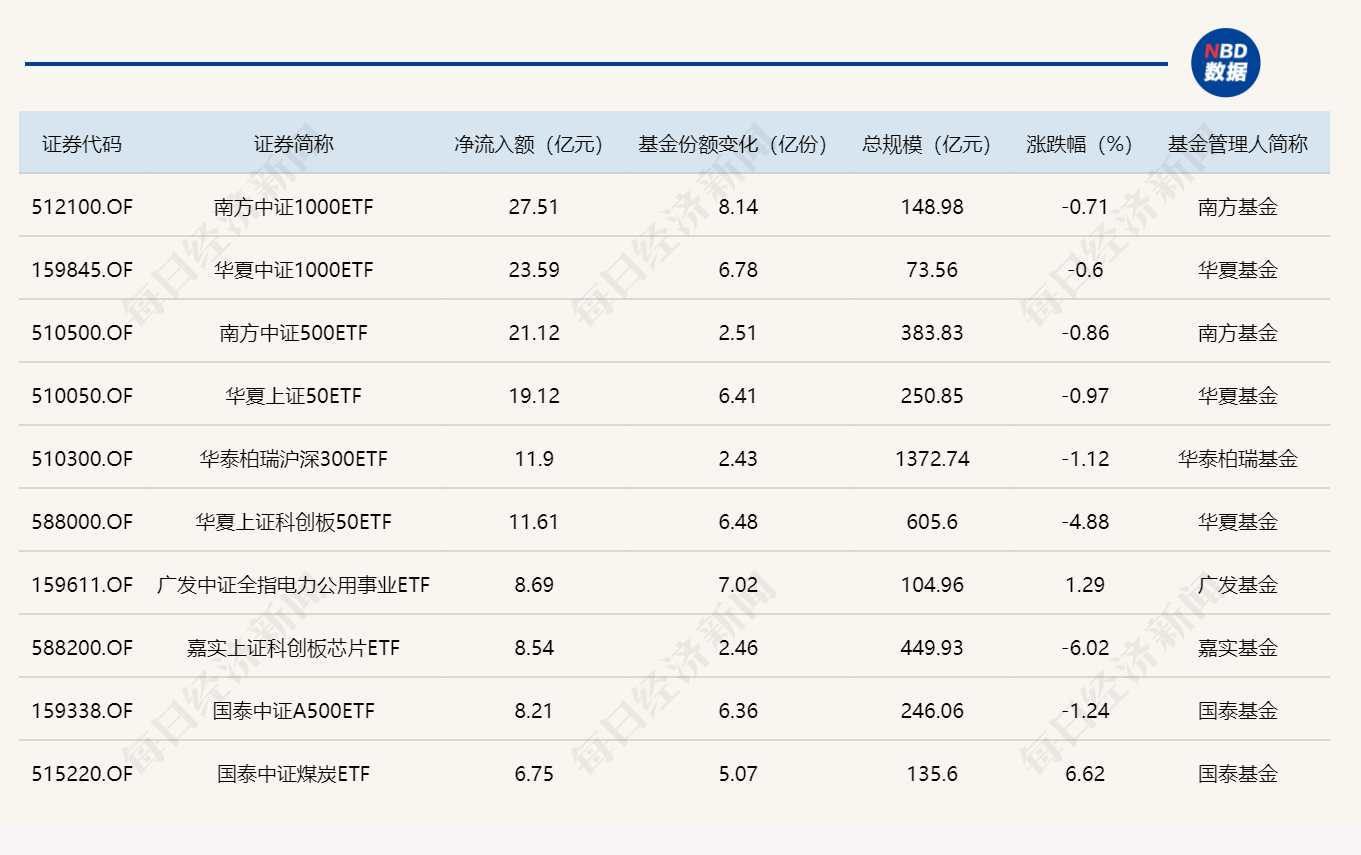Click total scale value 1372.74
The height and width of the screenshot is (855, 1361).
(931, 459)
